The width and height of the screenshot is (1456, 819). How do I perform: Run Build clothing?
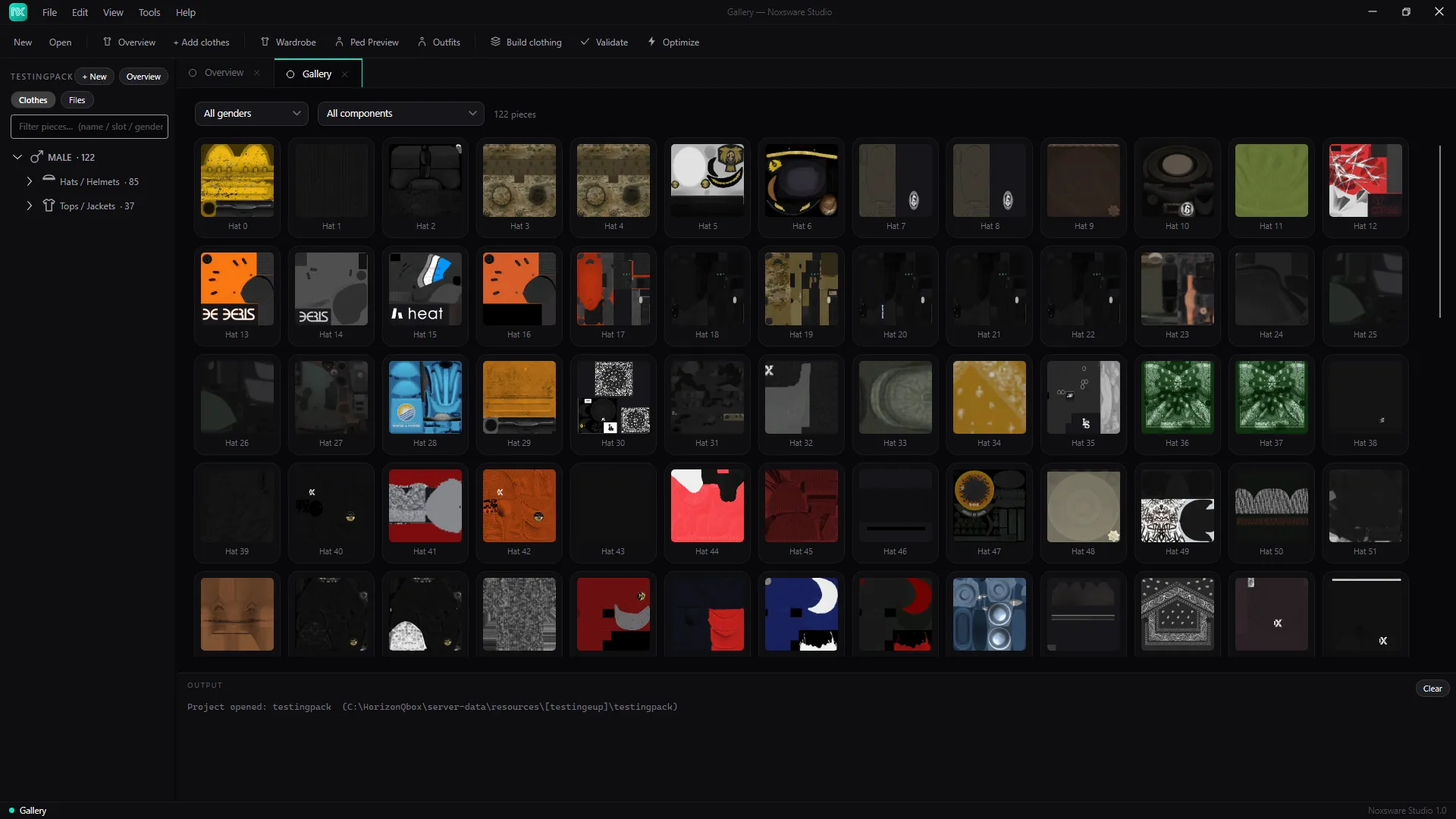pyautogui.click(x=526, y=42)
